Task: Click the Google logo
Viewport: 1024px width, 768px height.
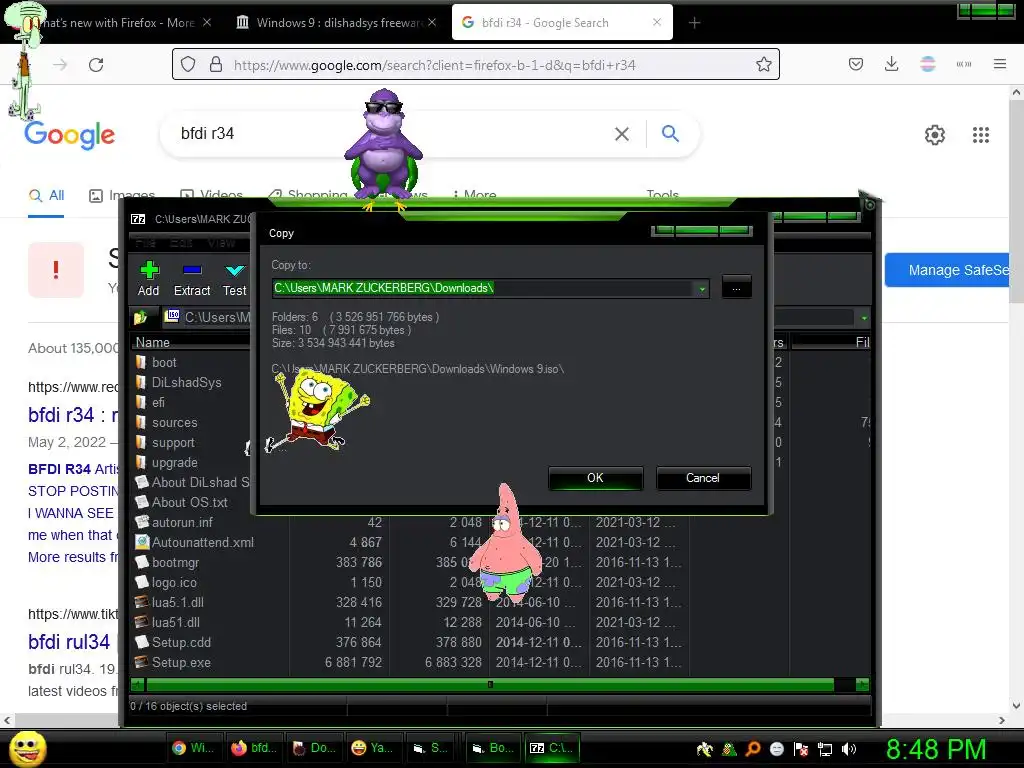Action: pos(70,135)
